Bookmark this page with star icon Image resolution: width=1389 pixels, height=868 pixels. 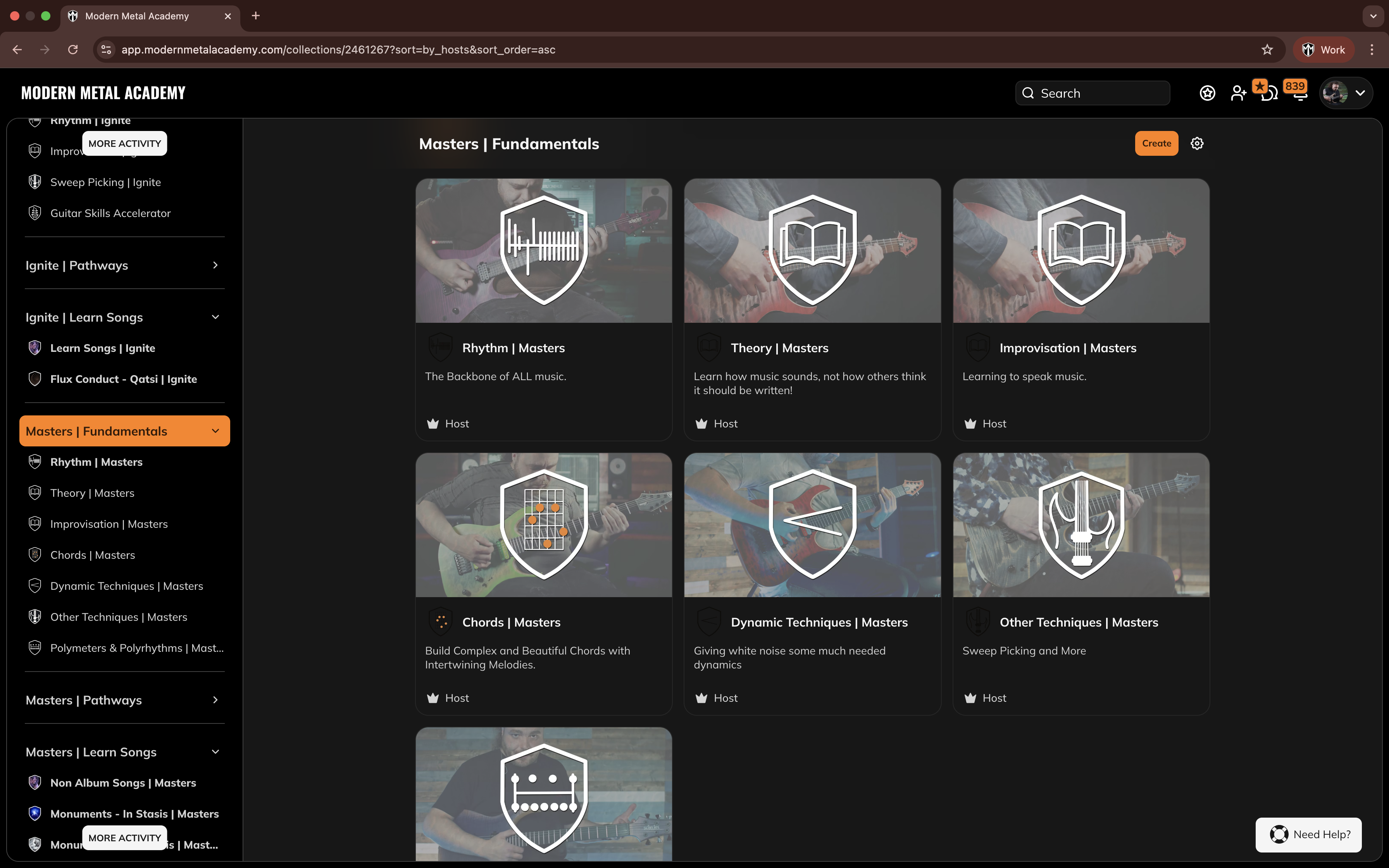(x=1267, y=49)
